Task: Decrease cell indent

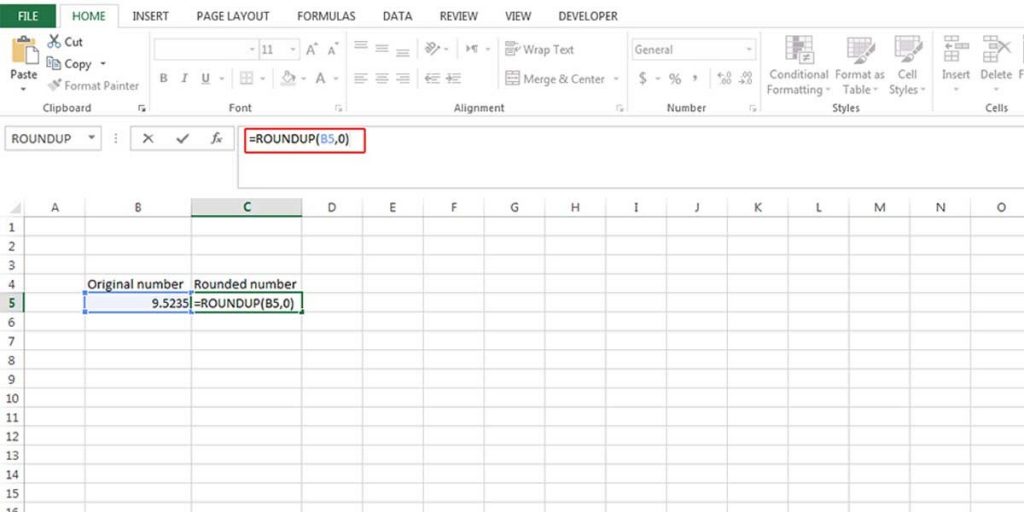Action: (x=432, y=78)
